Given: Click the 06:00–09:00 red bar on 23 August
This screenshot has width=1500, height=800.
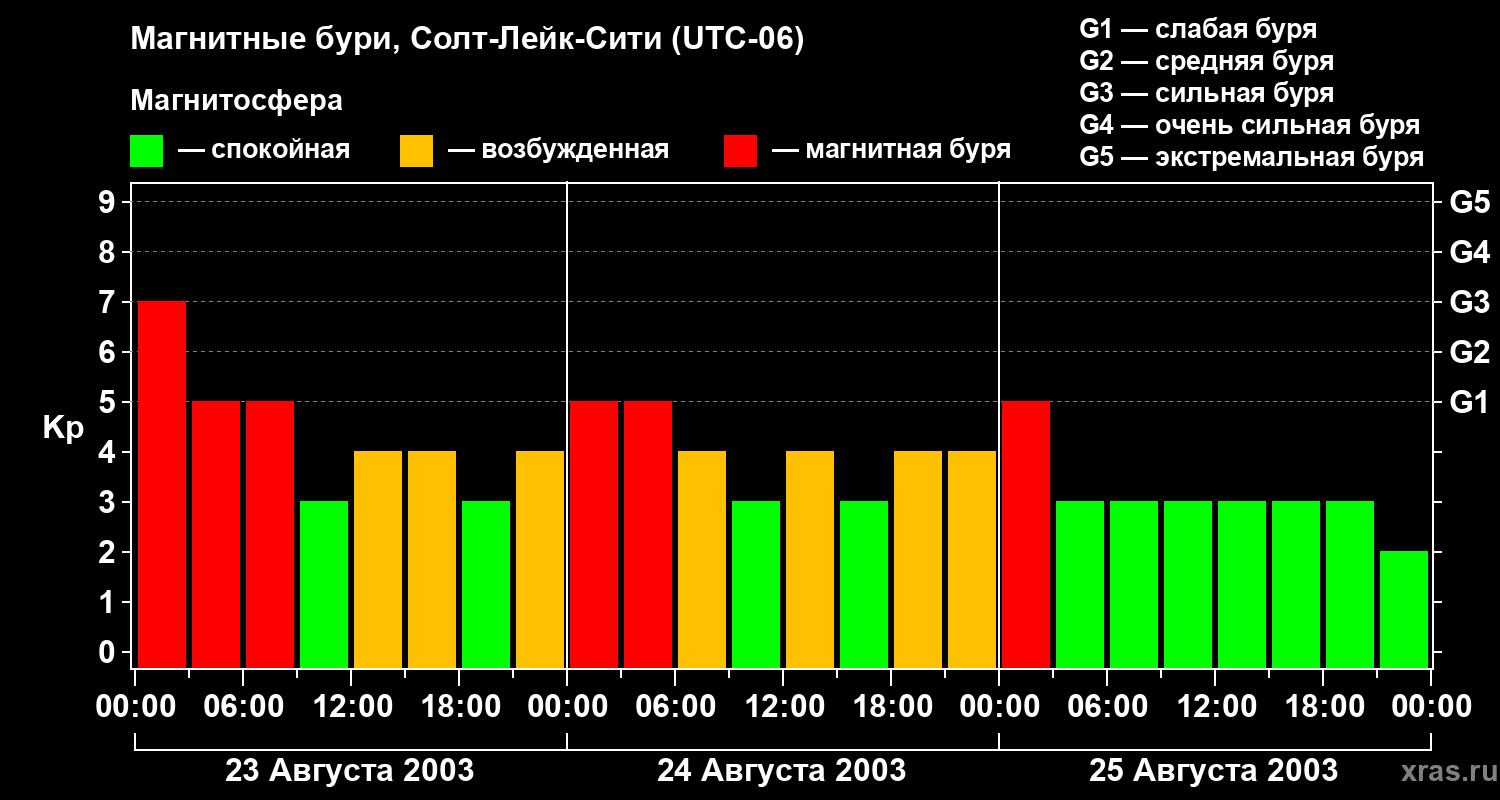Looking at the screenshot, I should [270, 534].
